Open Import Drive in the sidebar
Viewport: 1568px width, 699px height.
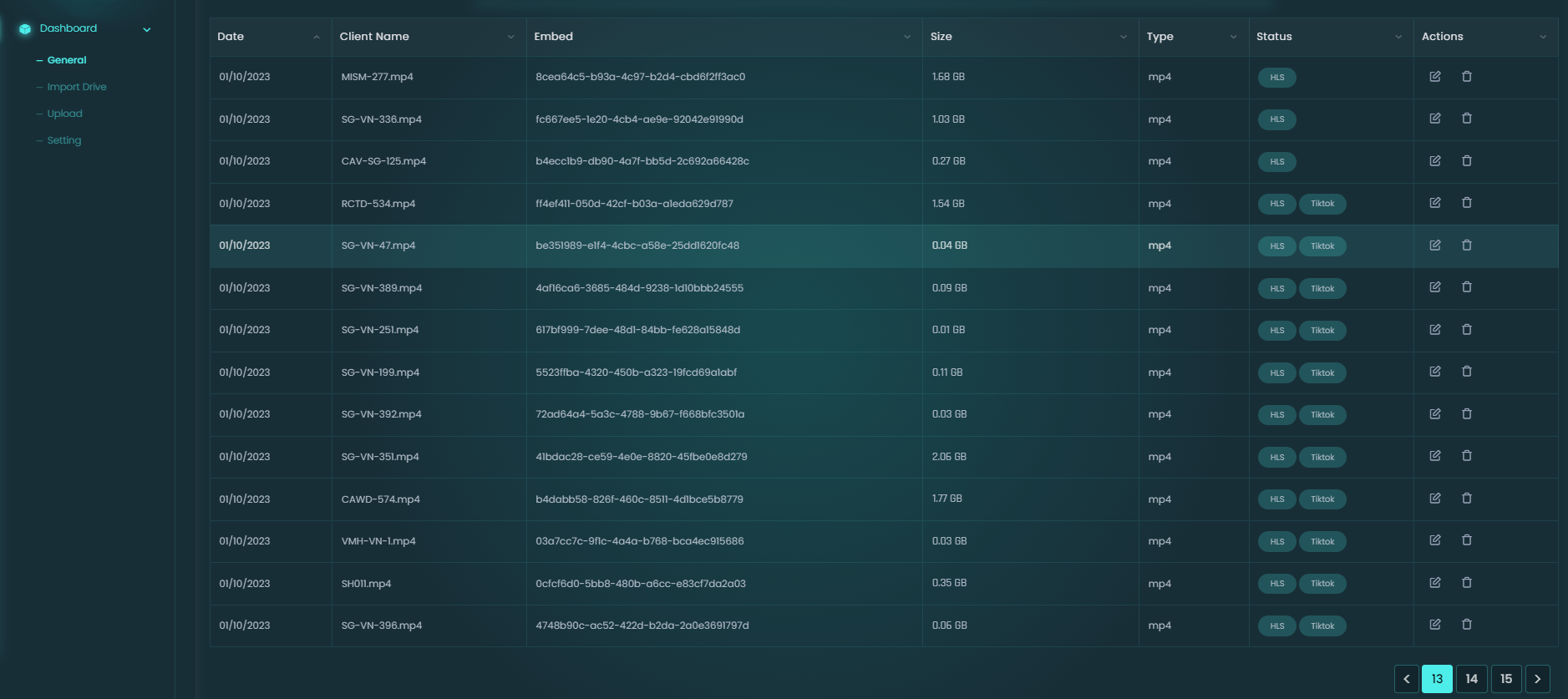[77, 87]
